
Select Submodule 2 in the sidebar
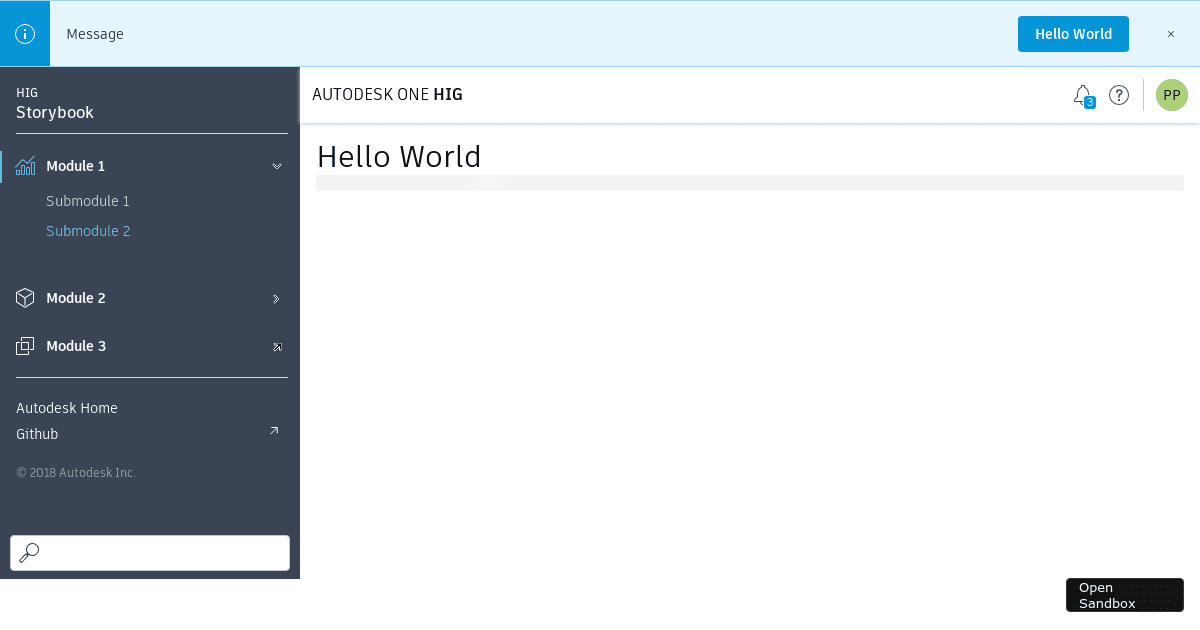pyautogui.click(x=88, y=231)
